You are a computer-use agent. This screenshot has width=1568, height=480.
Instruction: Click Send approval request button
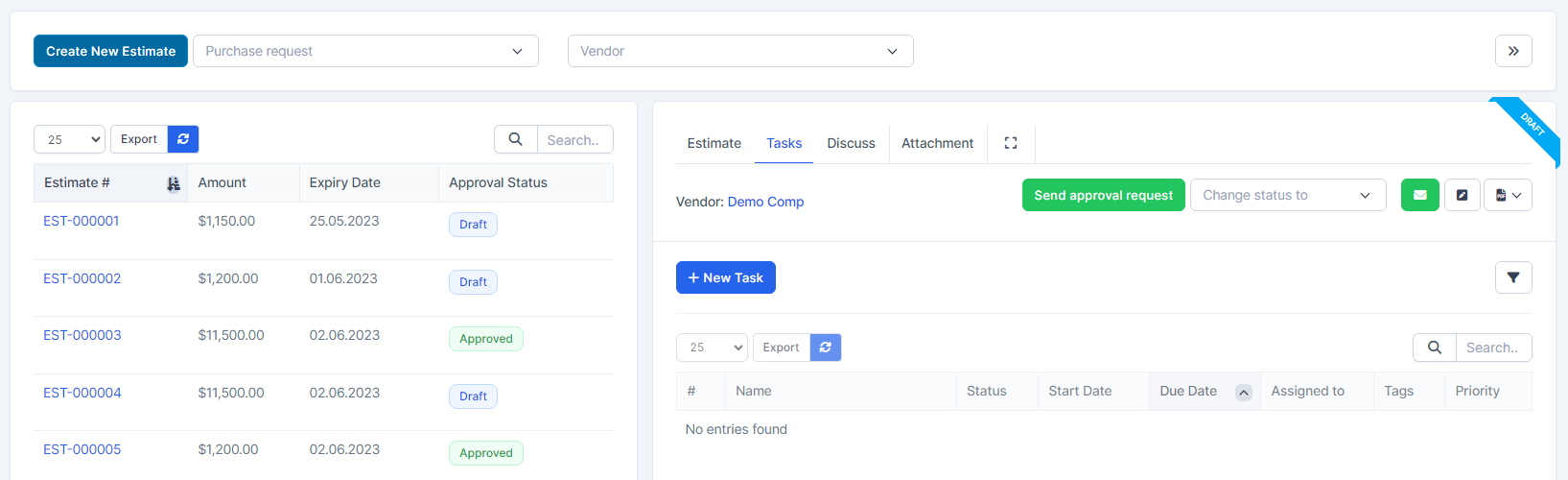coord(1103,195)
